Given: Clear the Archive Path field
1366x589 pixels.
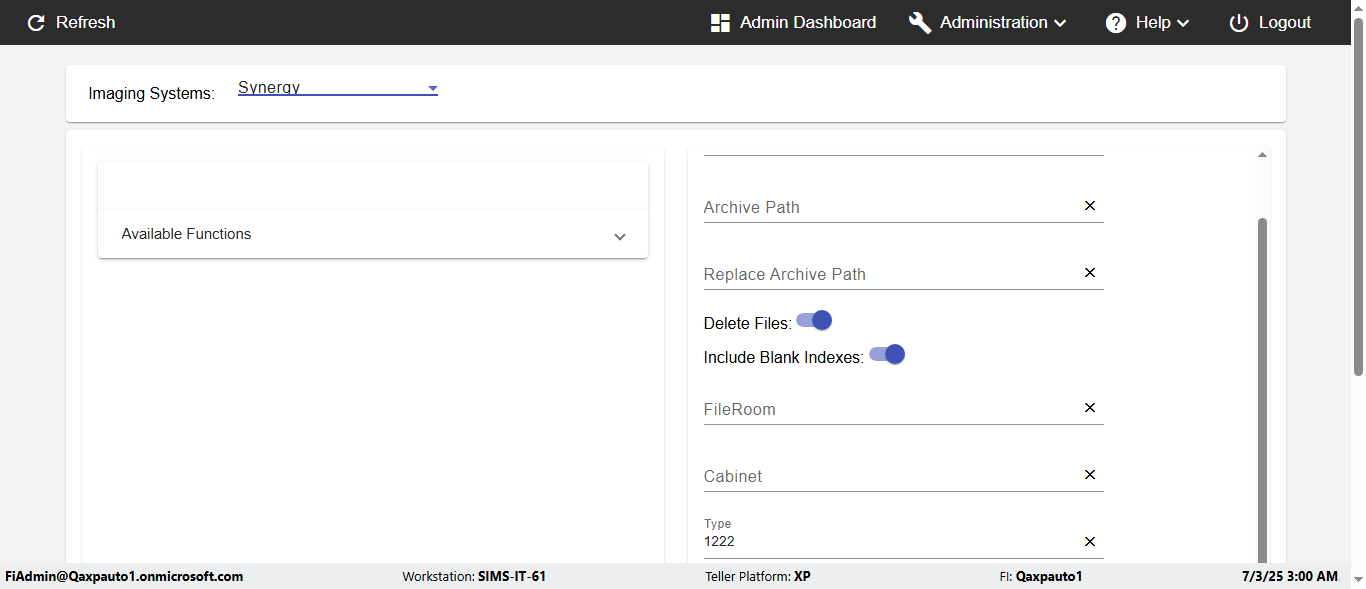Looking at the screenshot, I should (1090, 206).
